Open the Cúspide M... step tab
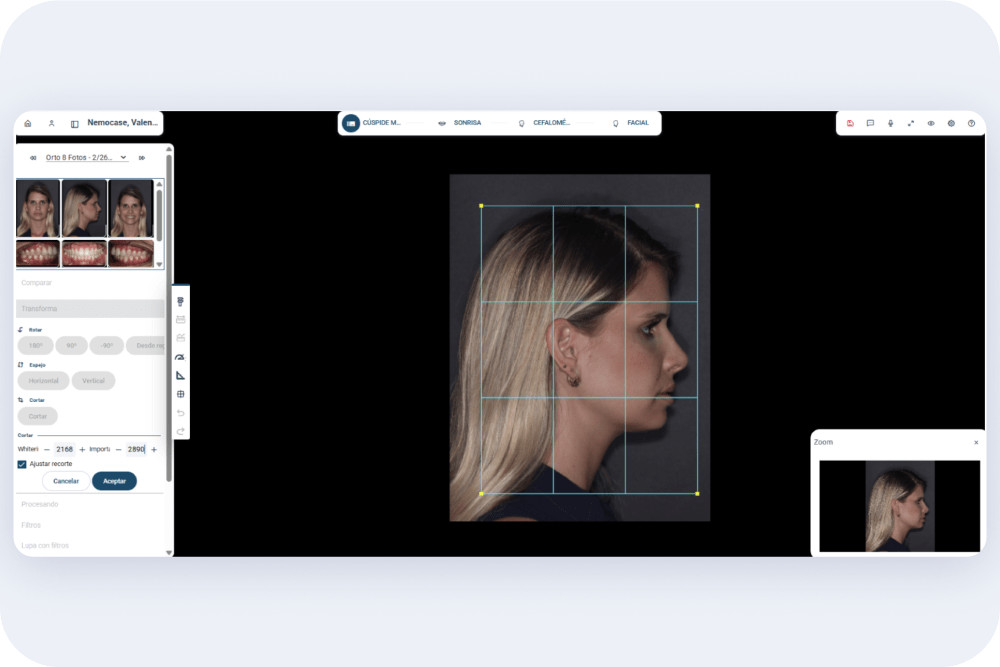Image resolution: width=1000 pixels, height=667 pixels. (372, 123)
